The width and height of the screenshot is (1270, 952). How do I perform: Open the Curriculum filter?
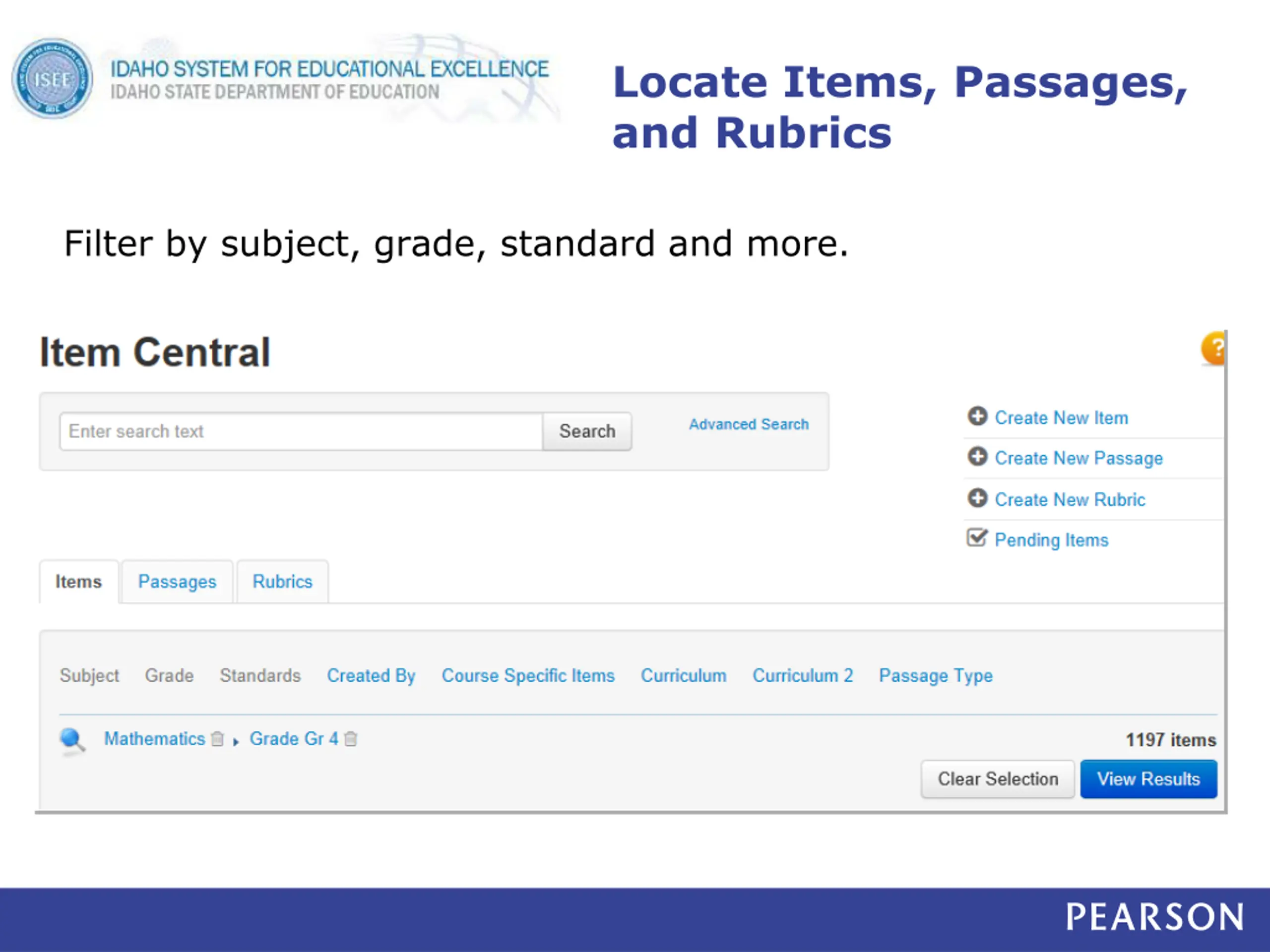pos(684,676)
